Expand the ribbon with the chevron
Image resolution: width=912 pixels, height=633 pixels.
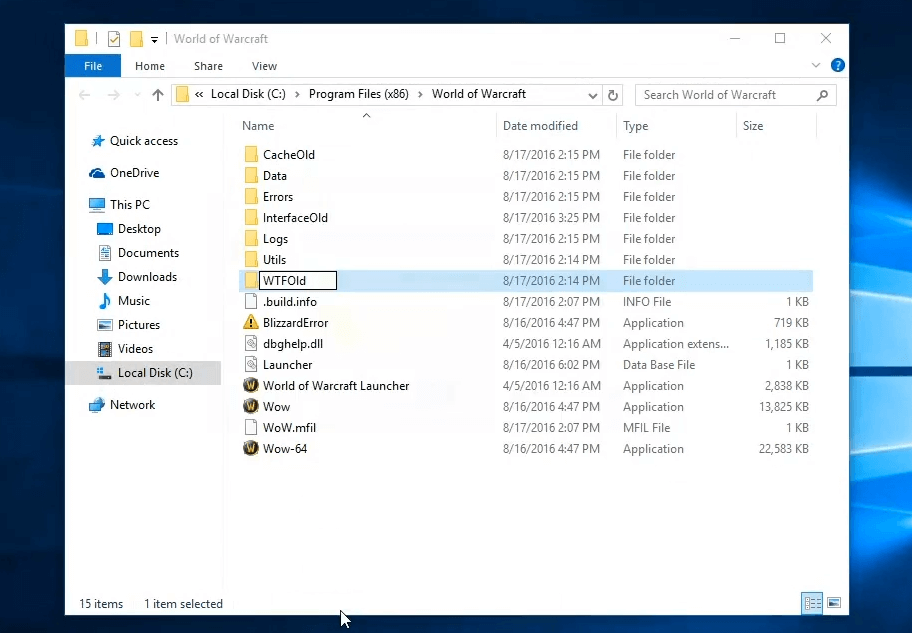coord(815,65)
